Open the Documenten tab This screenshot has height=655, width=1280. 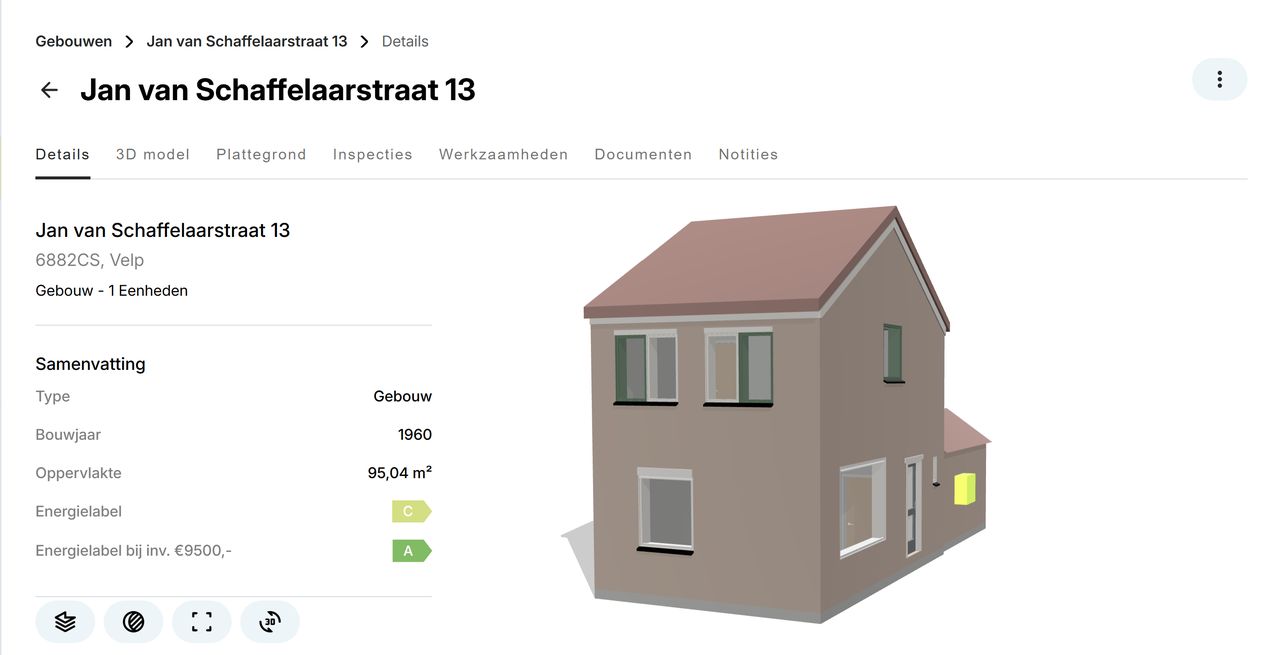[643, 154]
